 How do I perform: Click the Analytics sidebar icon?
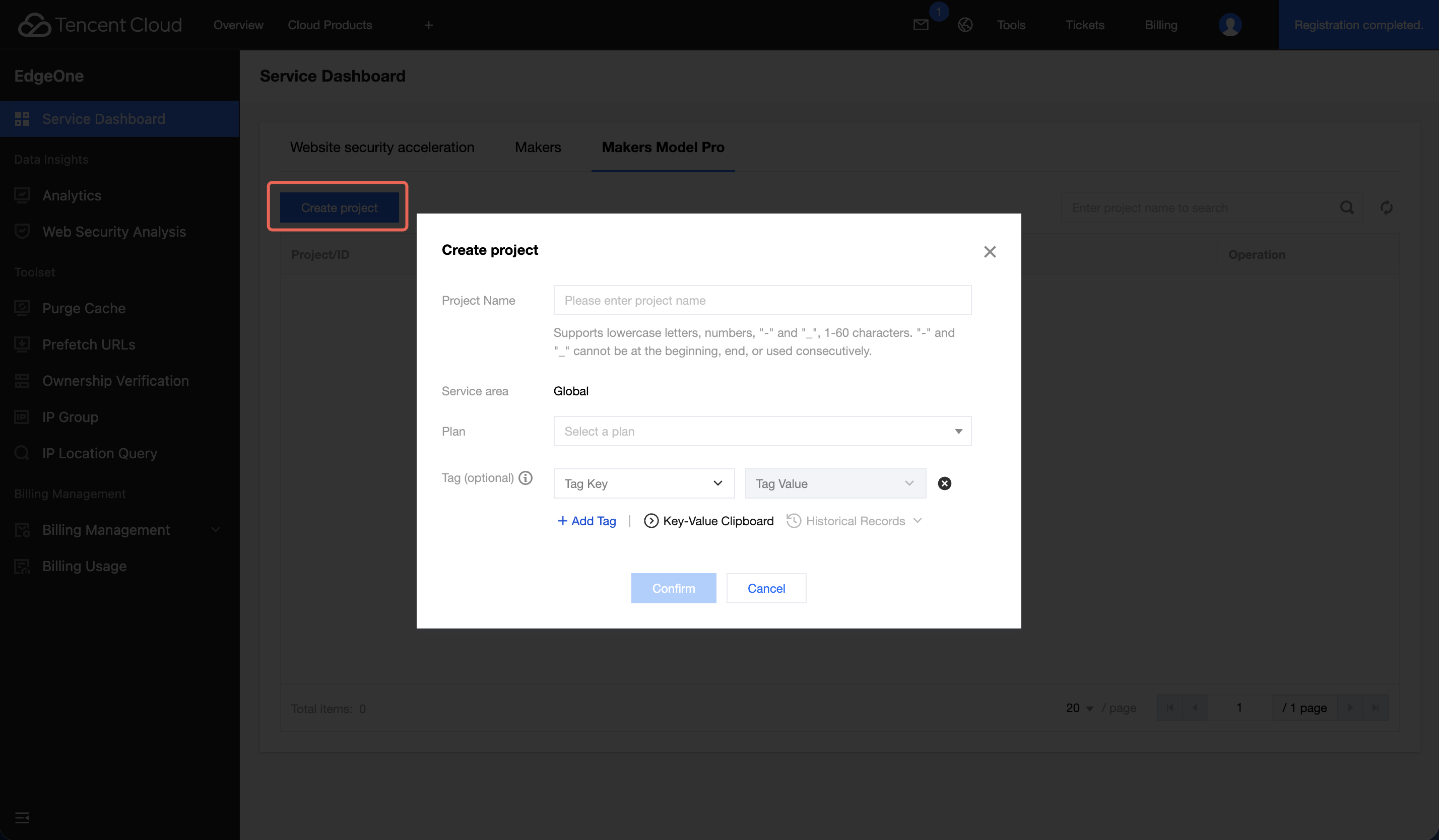click(x=22, y=195)
